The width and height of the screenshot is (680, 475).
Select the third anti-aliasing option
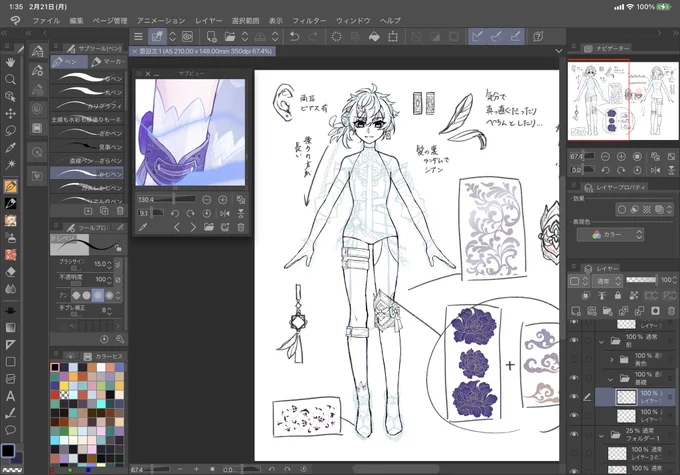coord(98,295)
